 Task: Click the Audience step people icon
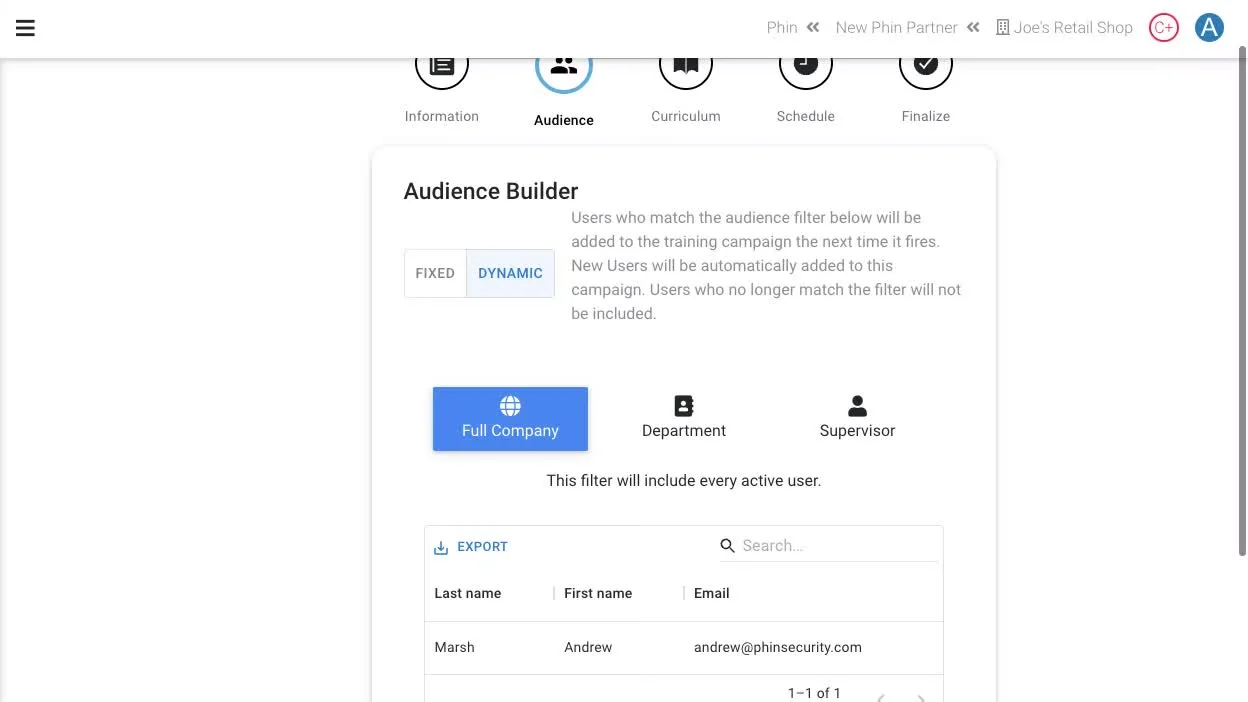click(x=564, y=66)
